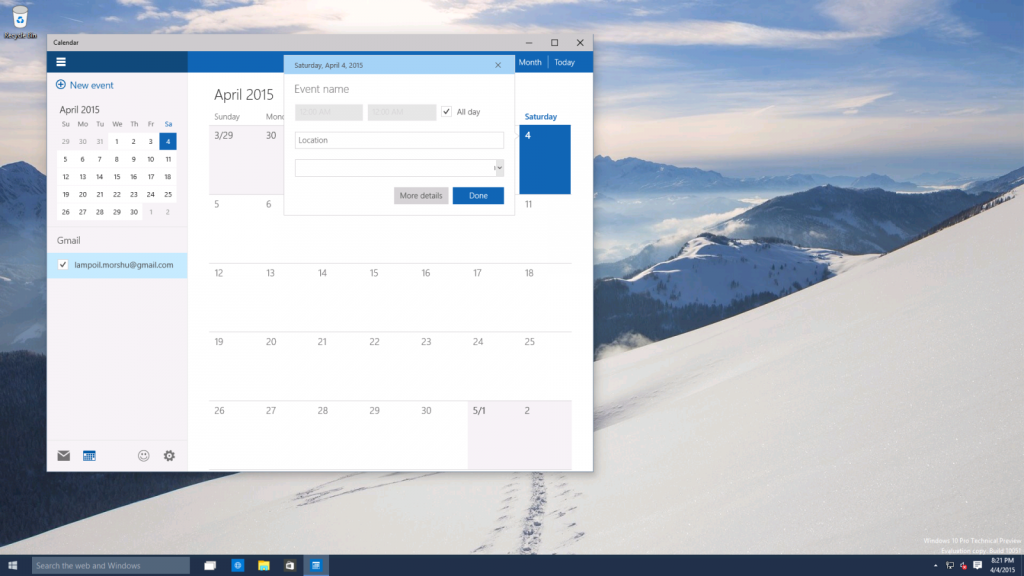Jump to Today

click(564, 62)
